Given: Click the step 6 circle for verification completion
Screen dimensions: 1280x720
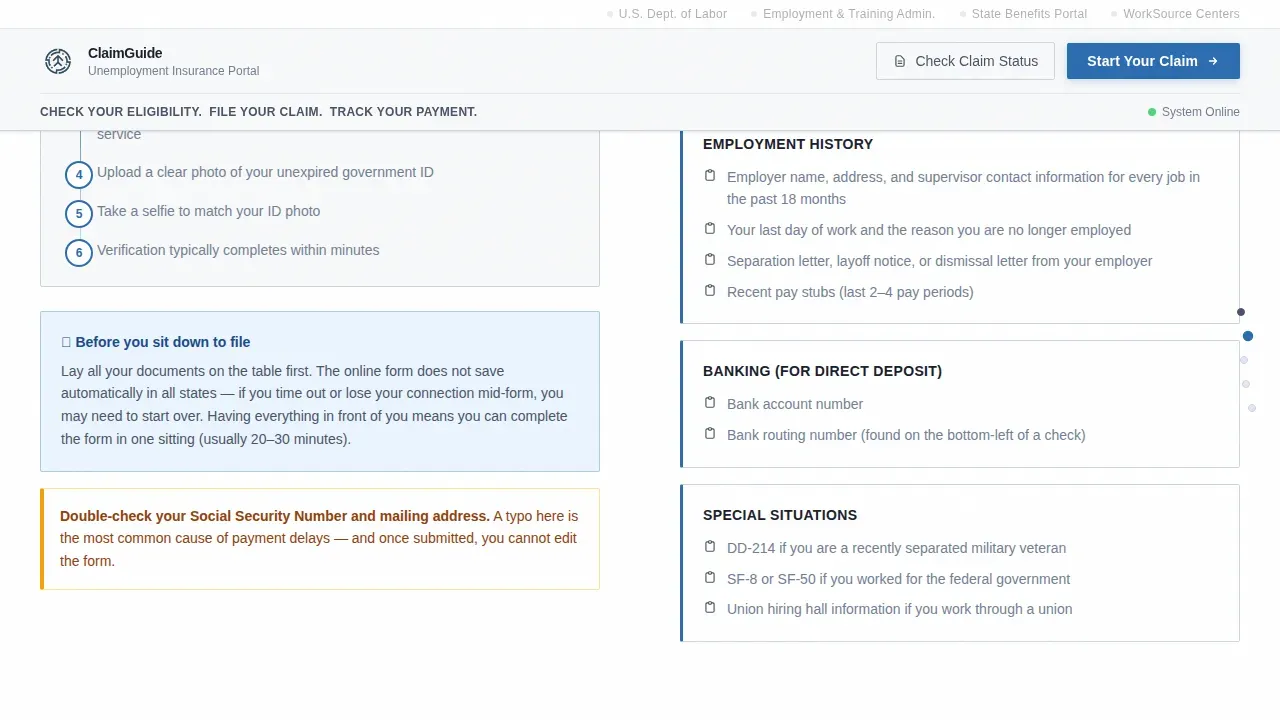Looking at the screenshot, I should click(79, 253).
